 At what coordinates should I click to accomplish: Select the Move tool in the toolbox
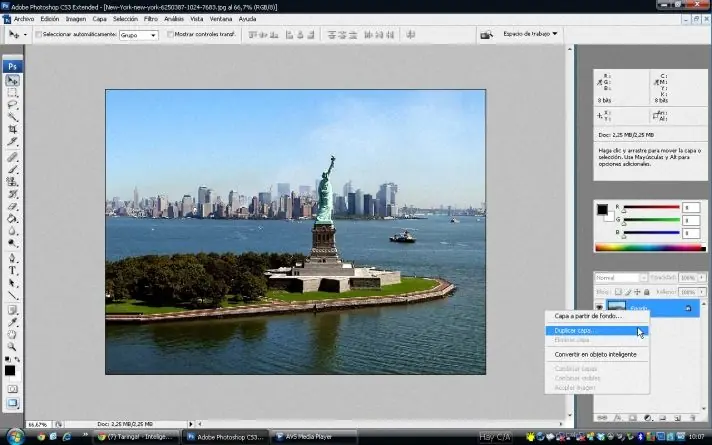(x=13, y=81)
